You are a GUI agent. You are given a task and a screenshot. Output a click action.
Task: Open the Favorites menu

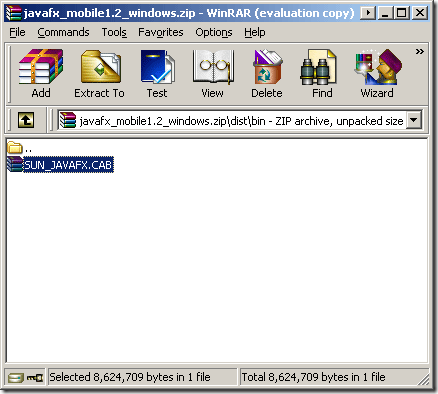tap(161, 32)
